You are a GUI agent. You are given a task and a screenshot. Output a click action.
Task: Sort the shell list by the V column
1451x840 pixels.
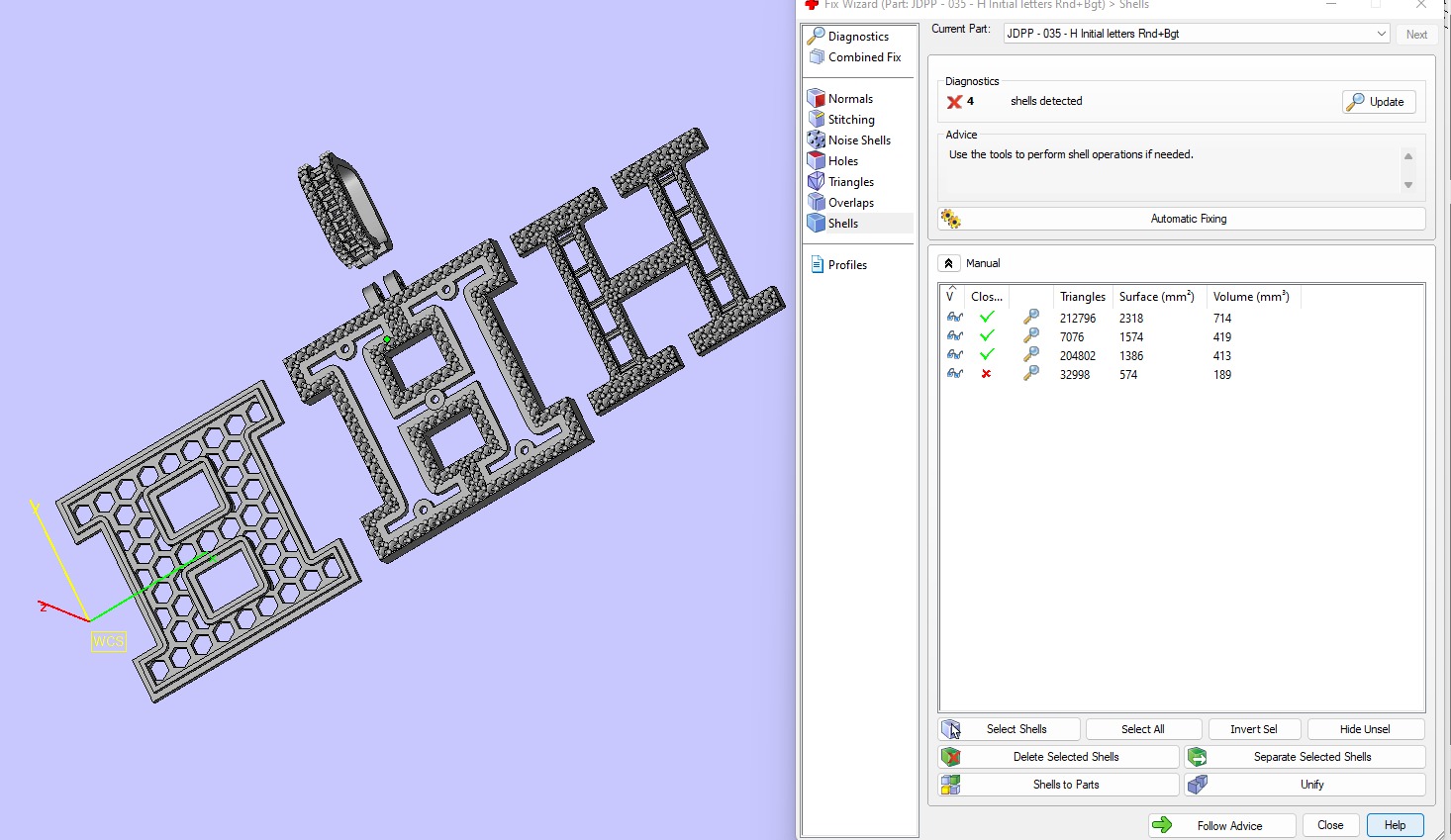point(952,297)
